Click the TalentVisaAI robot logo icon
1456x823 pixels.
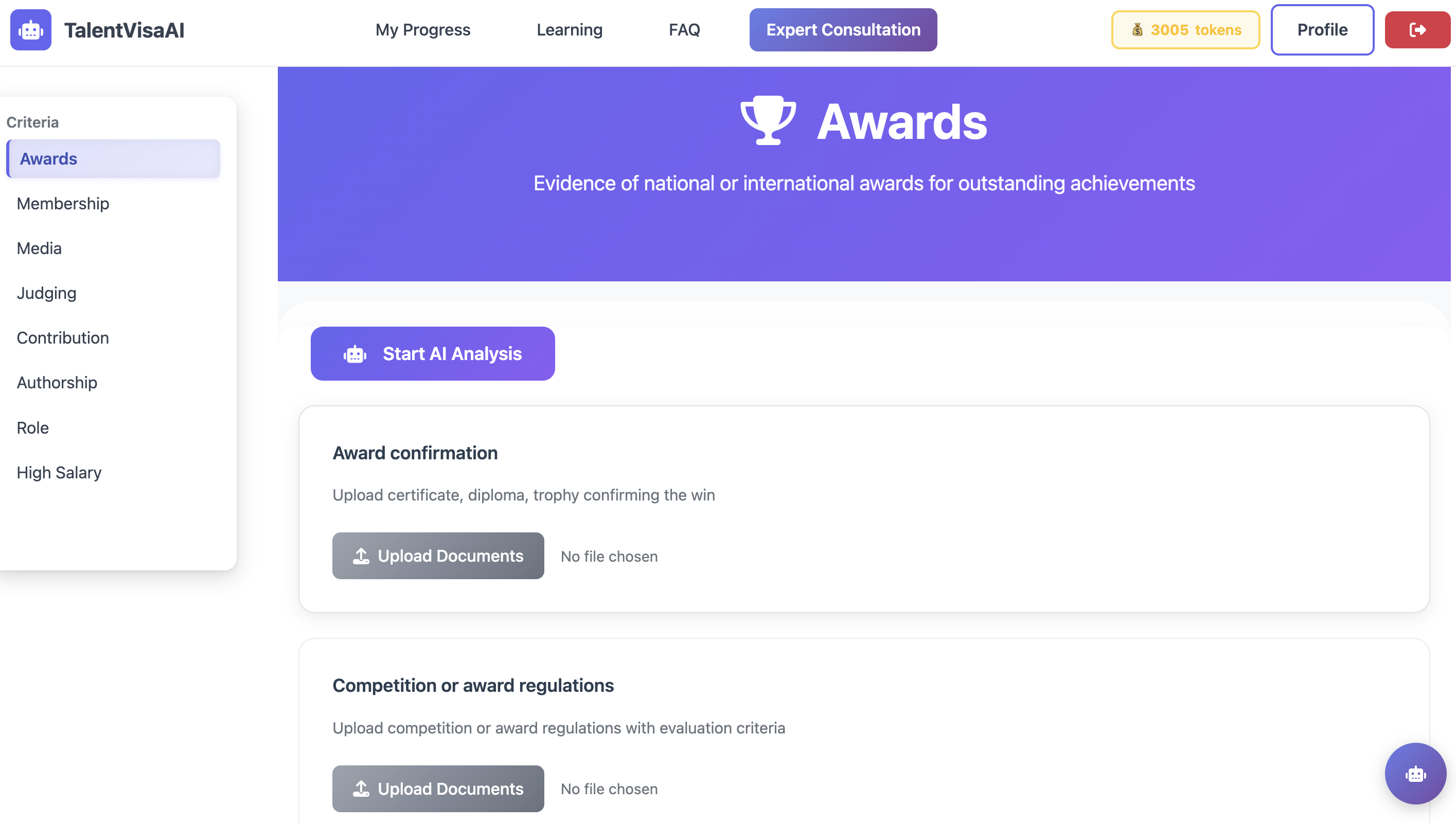pyautogui.click(x=30, y=29)
